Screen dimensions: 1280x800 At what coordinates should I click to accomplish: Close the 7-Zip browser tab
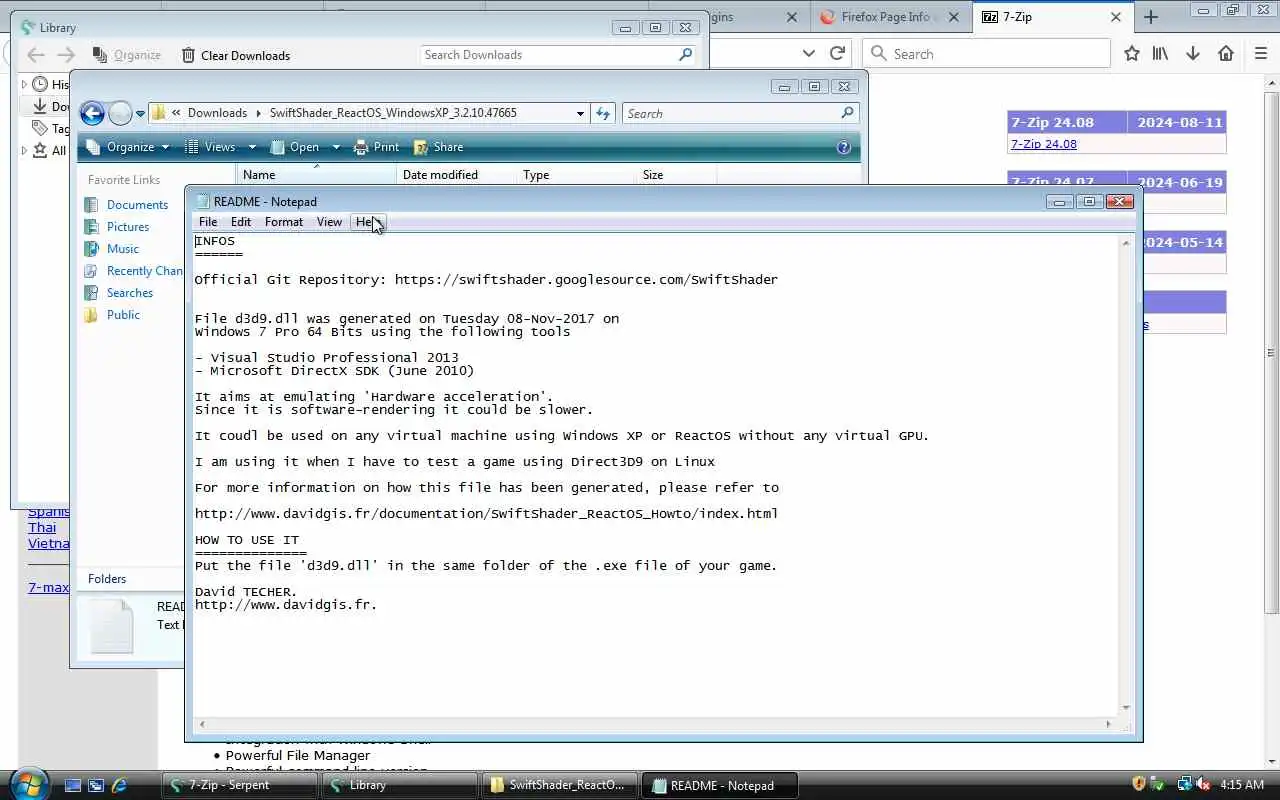[x=1116, y=17]
